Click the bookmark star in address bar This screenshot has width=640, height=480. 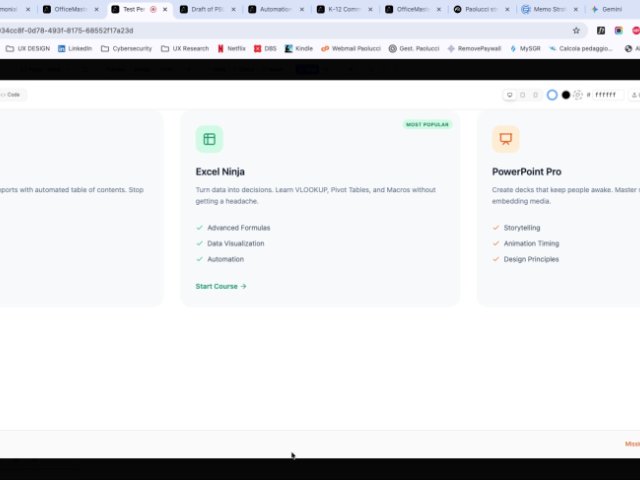click(x=576, y=30)
